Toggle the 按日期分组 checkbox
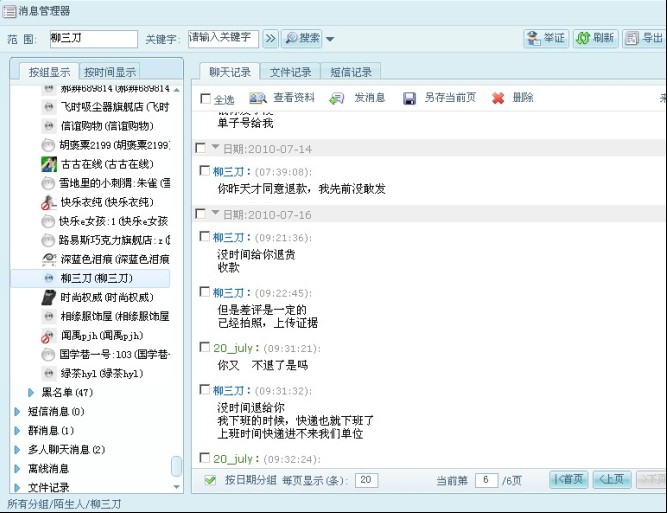Screen dimensions: 668x513 click(x=210, y=480)
